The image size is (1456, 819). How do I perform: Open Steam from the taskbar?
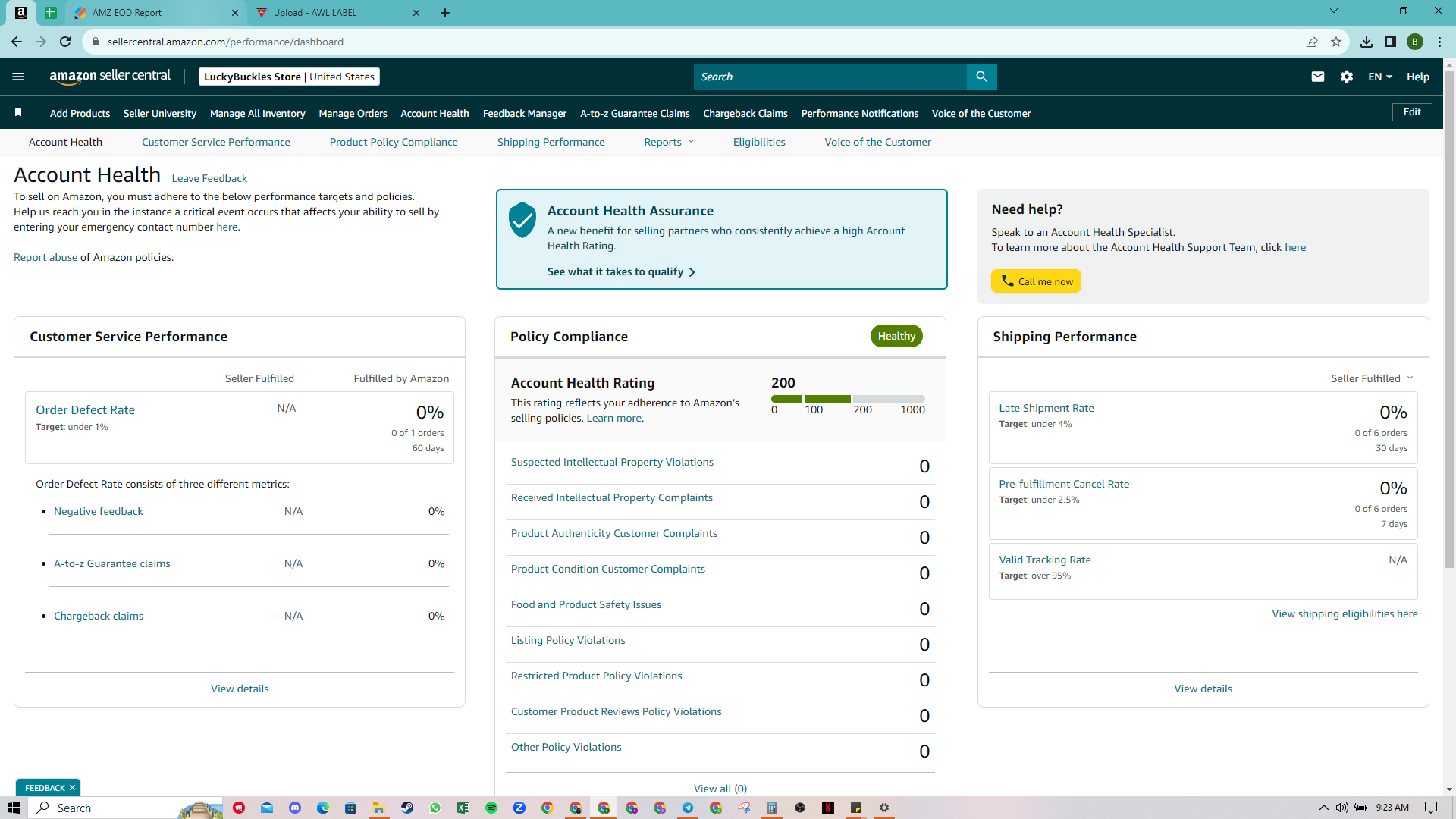(407, 808)
